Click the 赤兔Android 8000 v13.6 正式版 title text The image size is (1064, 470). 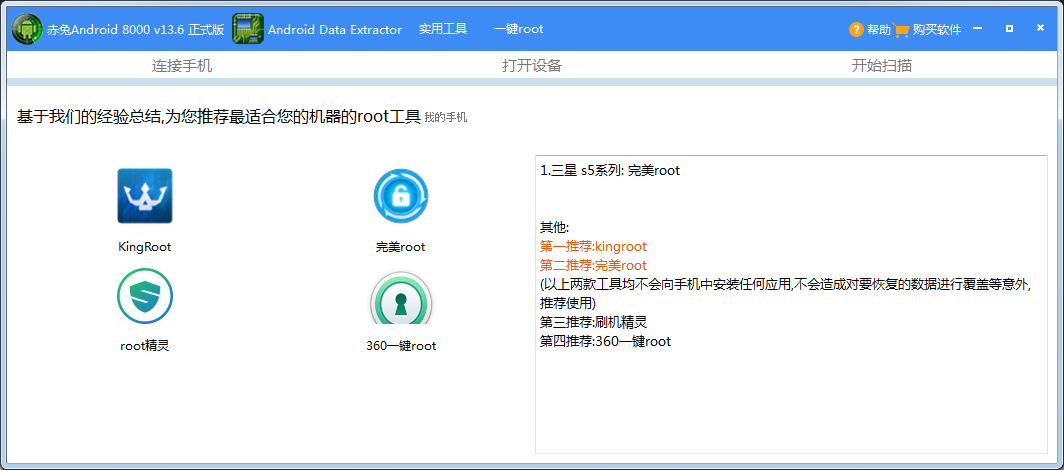(136, 30)
